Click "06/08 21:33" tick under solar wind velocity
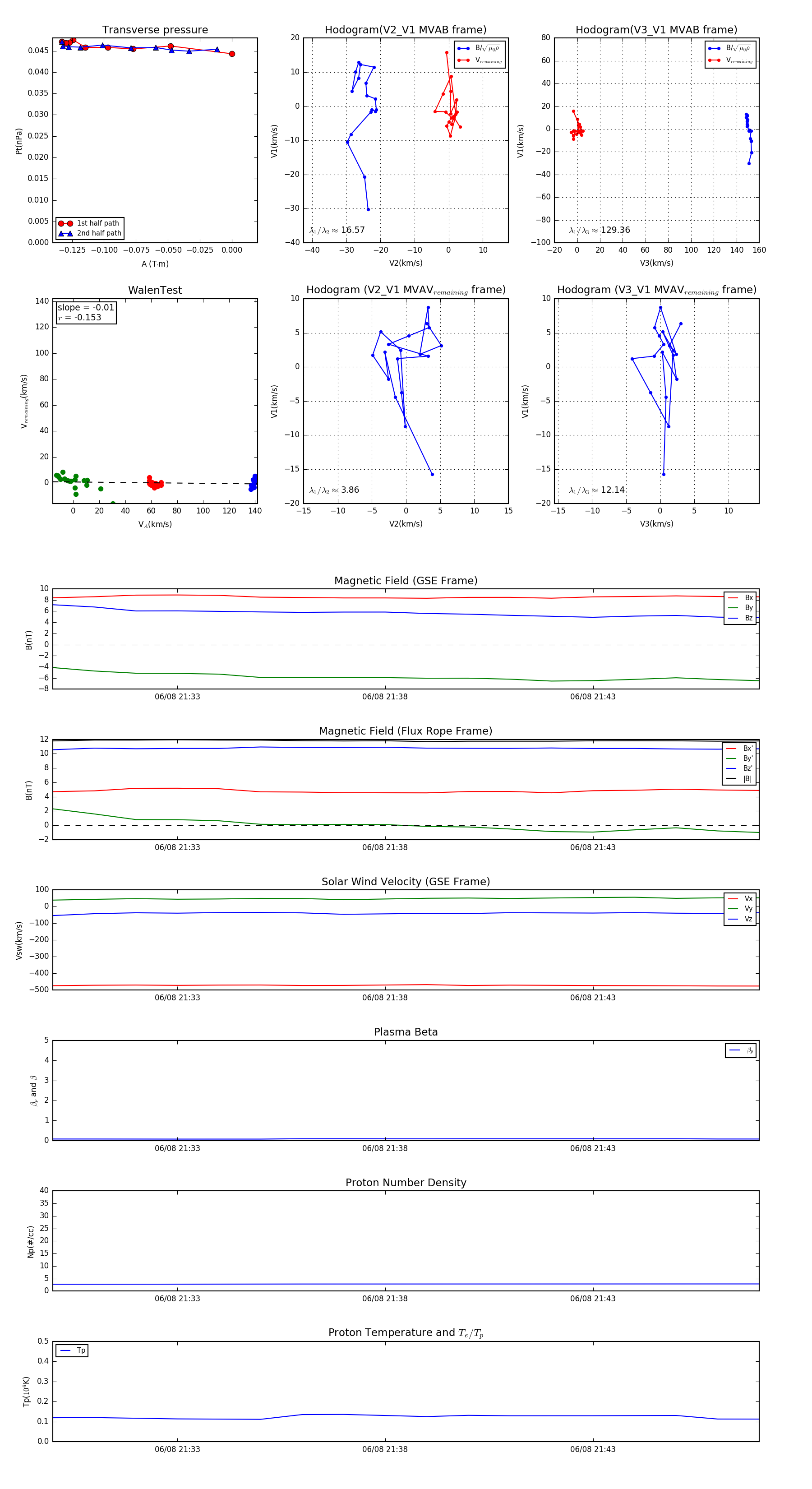Viewport: 812px width, 1489px height. [x=177, y=998]
